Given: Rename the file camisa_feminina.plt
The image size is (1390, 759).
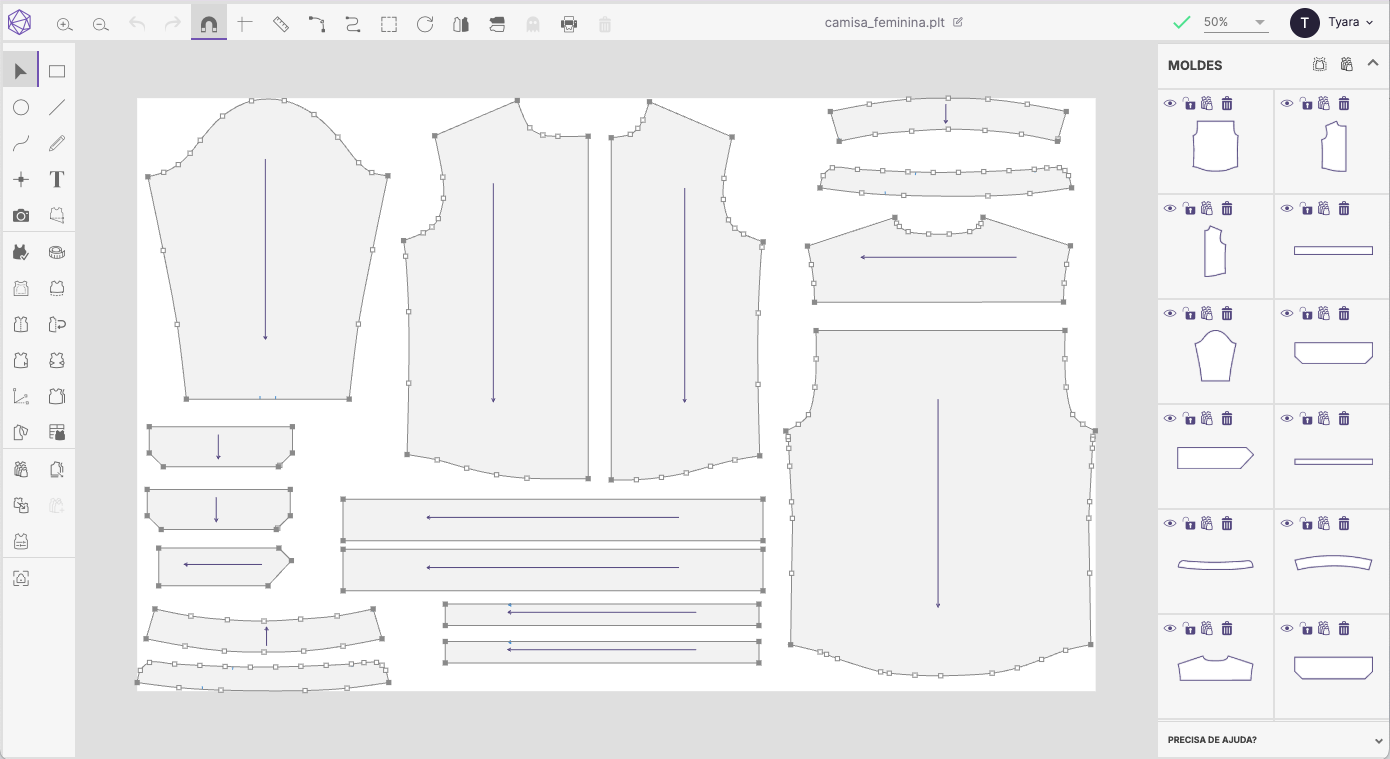Looking at the screenshot, I should click(x=957, y=22).
